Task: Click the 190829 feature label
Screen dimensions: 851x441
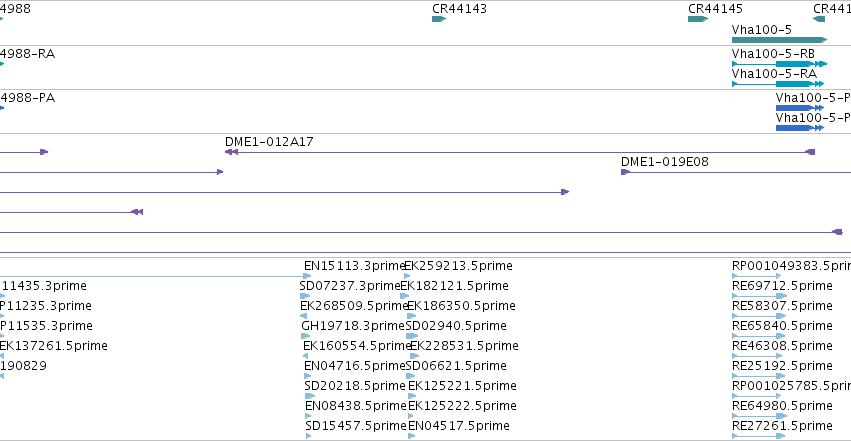Action: [x=23, y=366]
